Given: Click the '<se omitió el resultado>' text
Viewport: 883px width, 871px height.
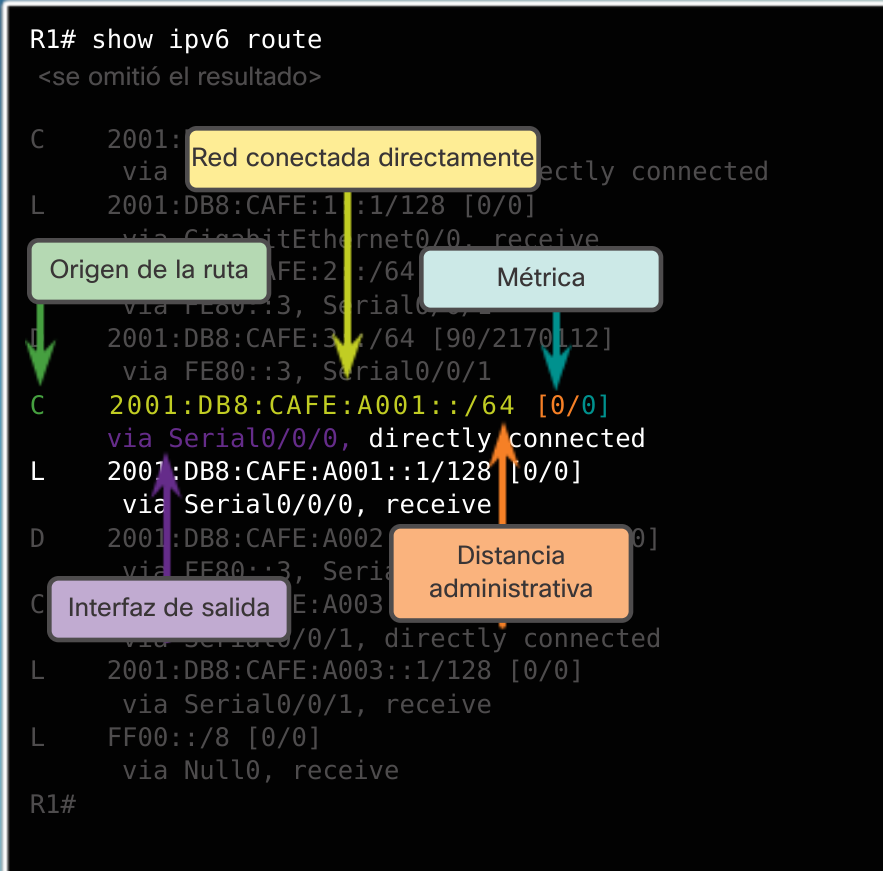Looking at the screenshot, I should click(180, 77).
